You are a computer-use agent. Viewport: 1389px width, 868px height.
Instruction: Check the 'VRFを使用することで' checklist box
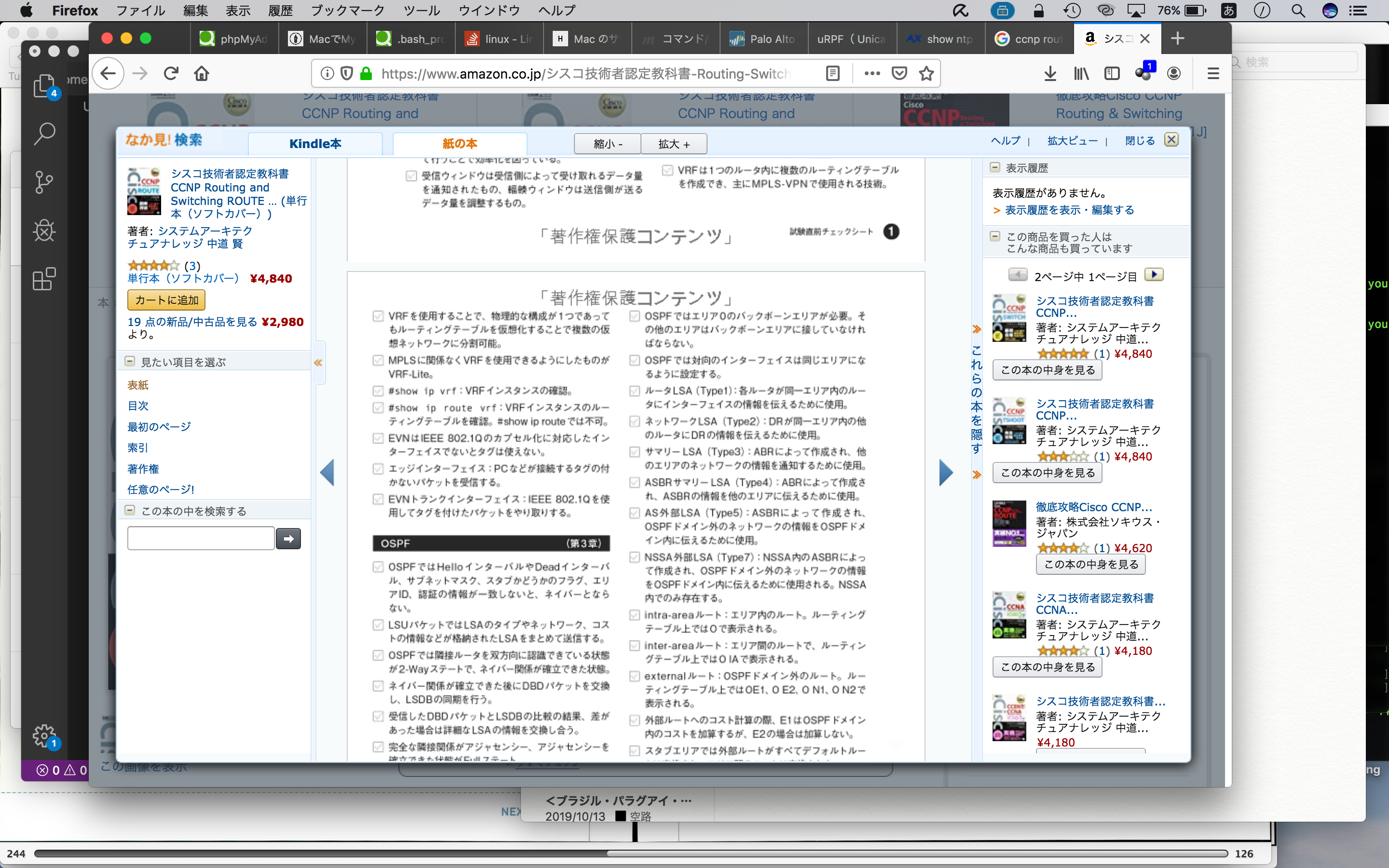378,316
